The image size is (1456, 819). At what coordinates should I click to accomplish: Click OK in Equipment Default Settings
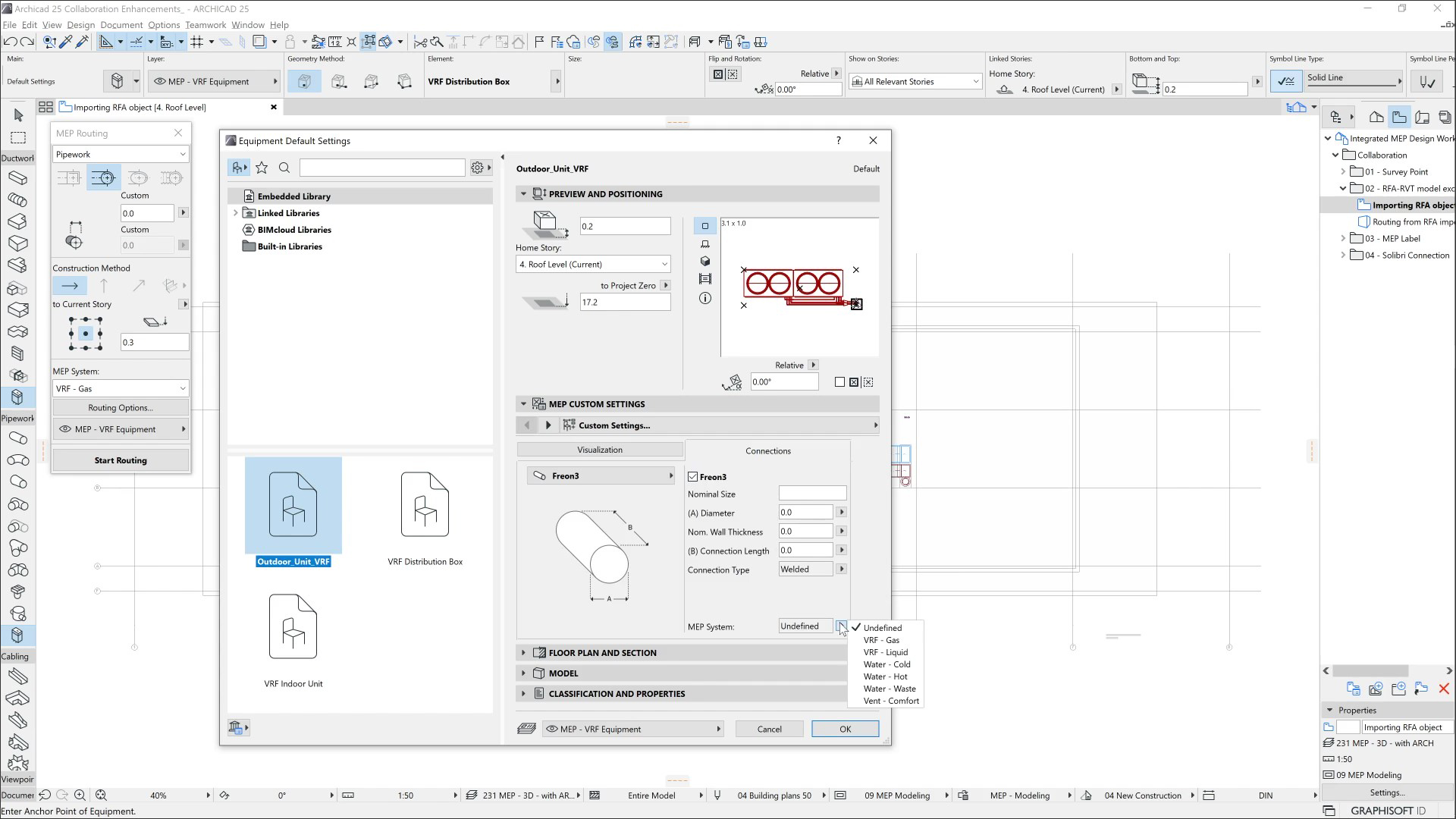coord(845,729)
